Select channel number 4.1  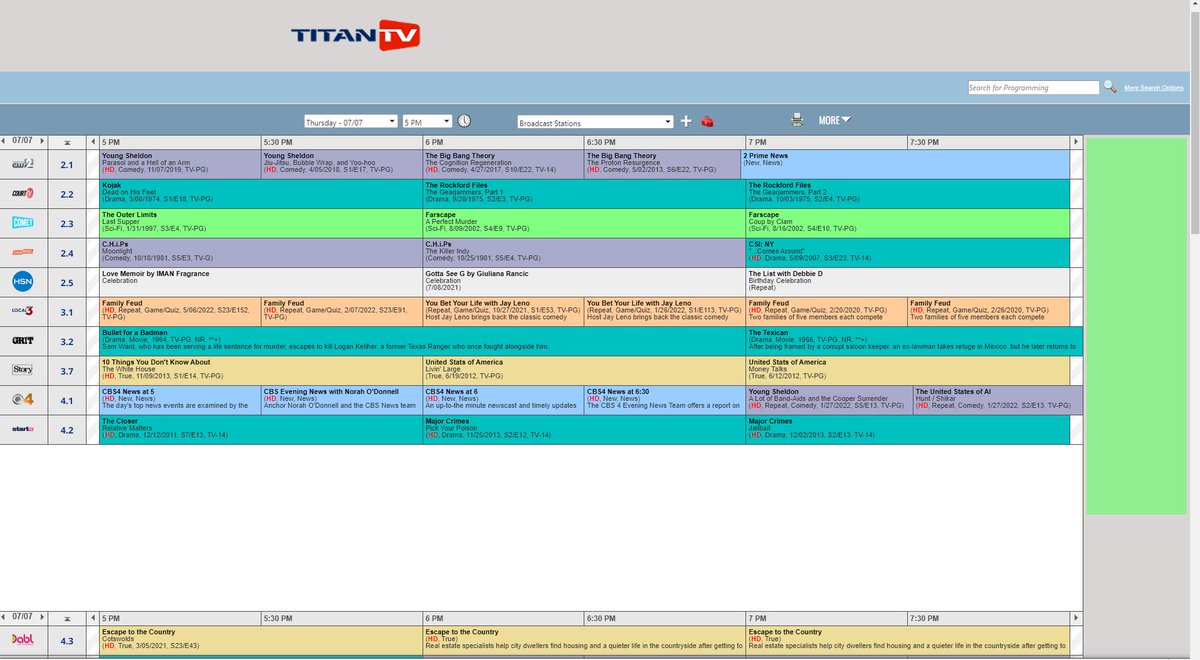tap(67, 400)
